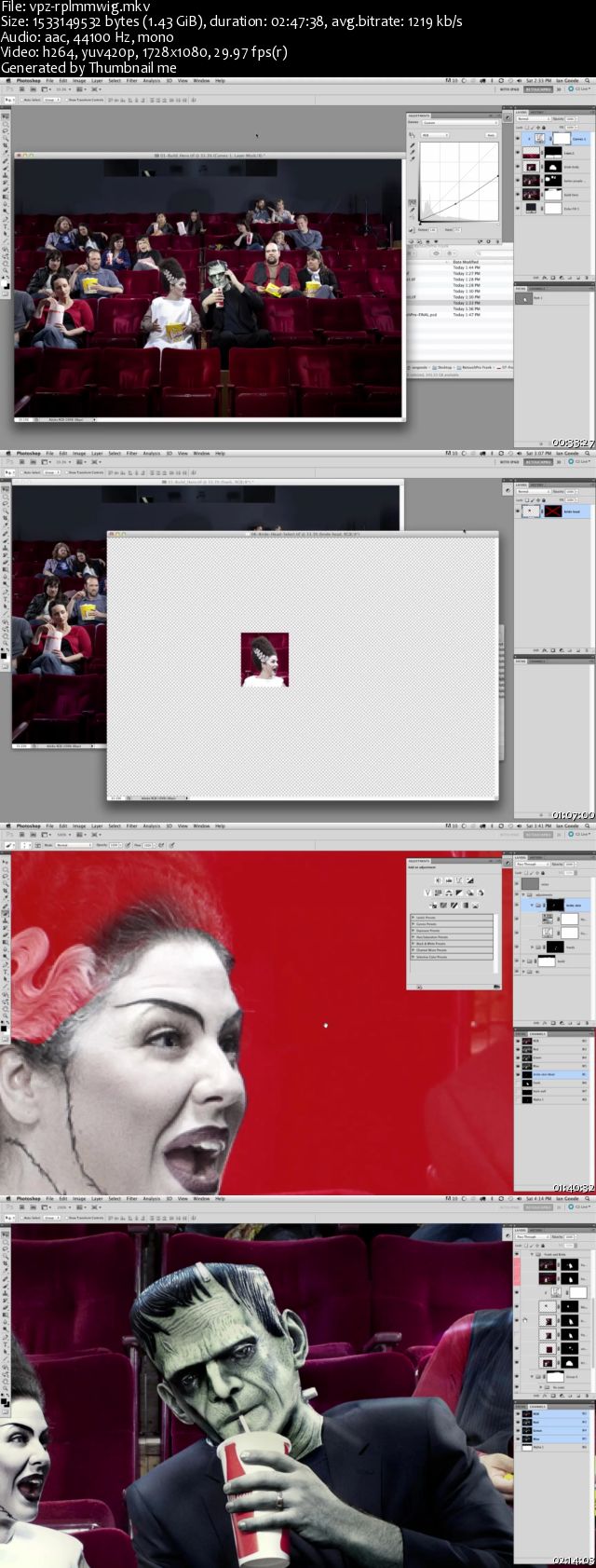Image resolution: width=596 pixels, height=1568 pixels.
Task: In 01:40:32 frame, toggle Green channel visibility
Action: point(518,1057)
